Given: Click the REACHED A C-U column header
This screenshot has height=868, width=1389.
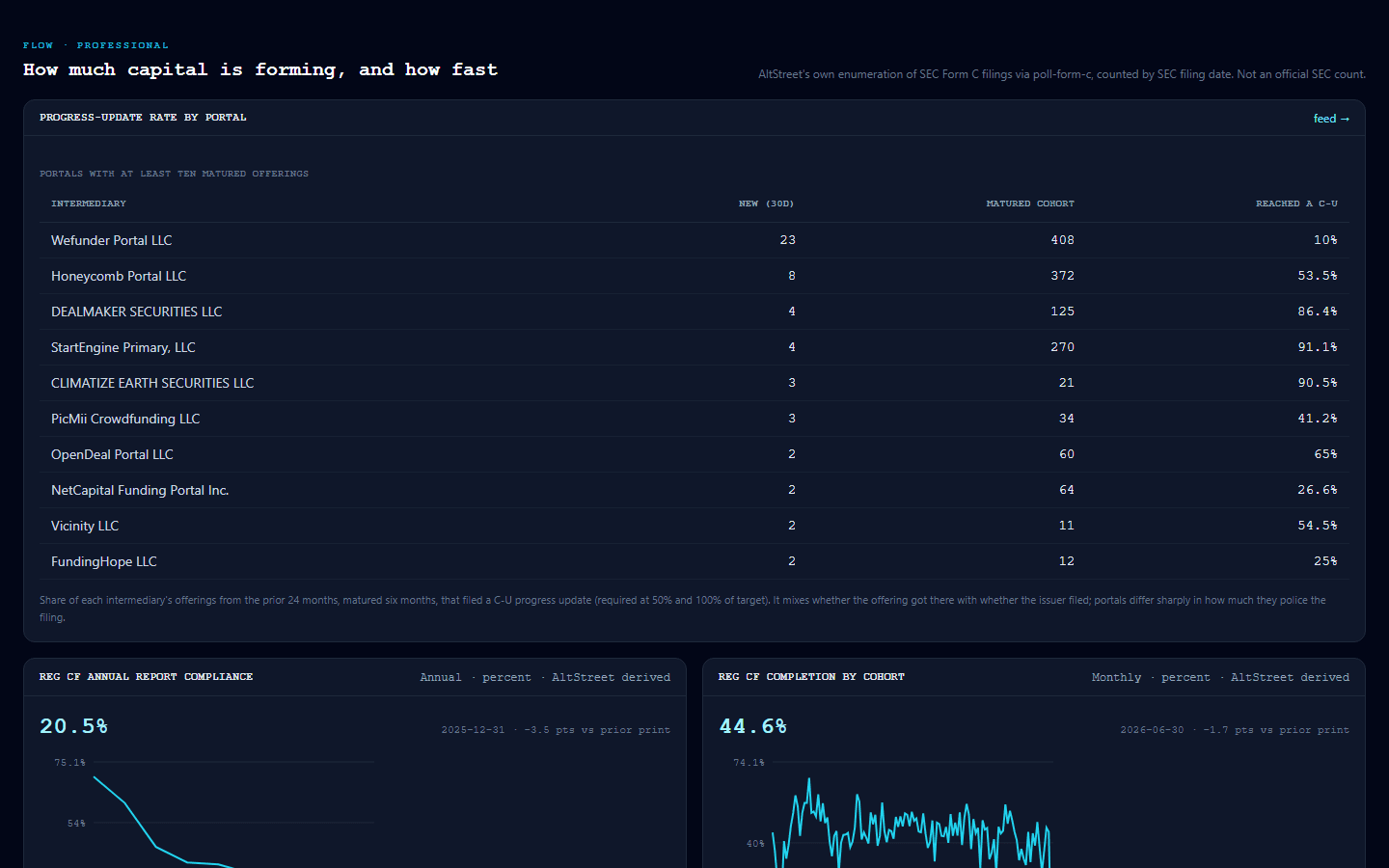Looking at the screenshot, I should pyautogui.click(x=1296, y=203).
